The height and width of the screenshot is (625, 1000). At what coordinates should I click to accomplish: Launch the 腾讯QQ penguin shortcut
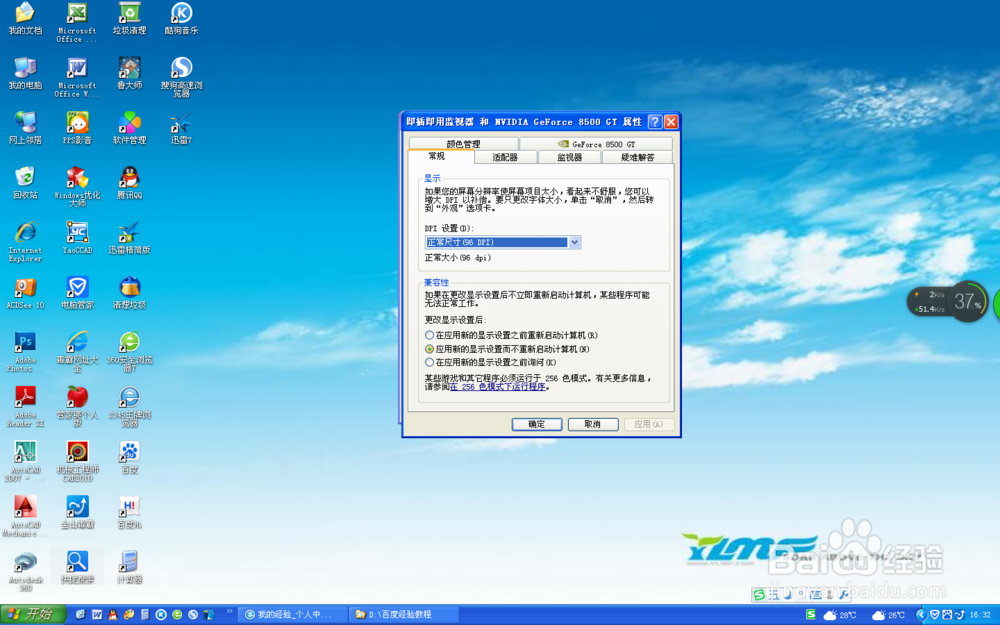(129, 183)
